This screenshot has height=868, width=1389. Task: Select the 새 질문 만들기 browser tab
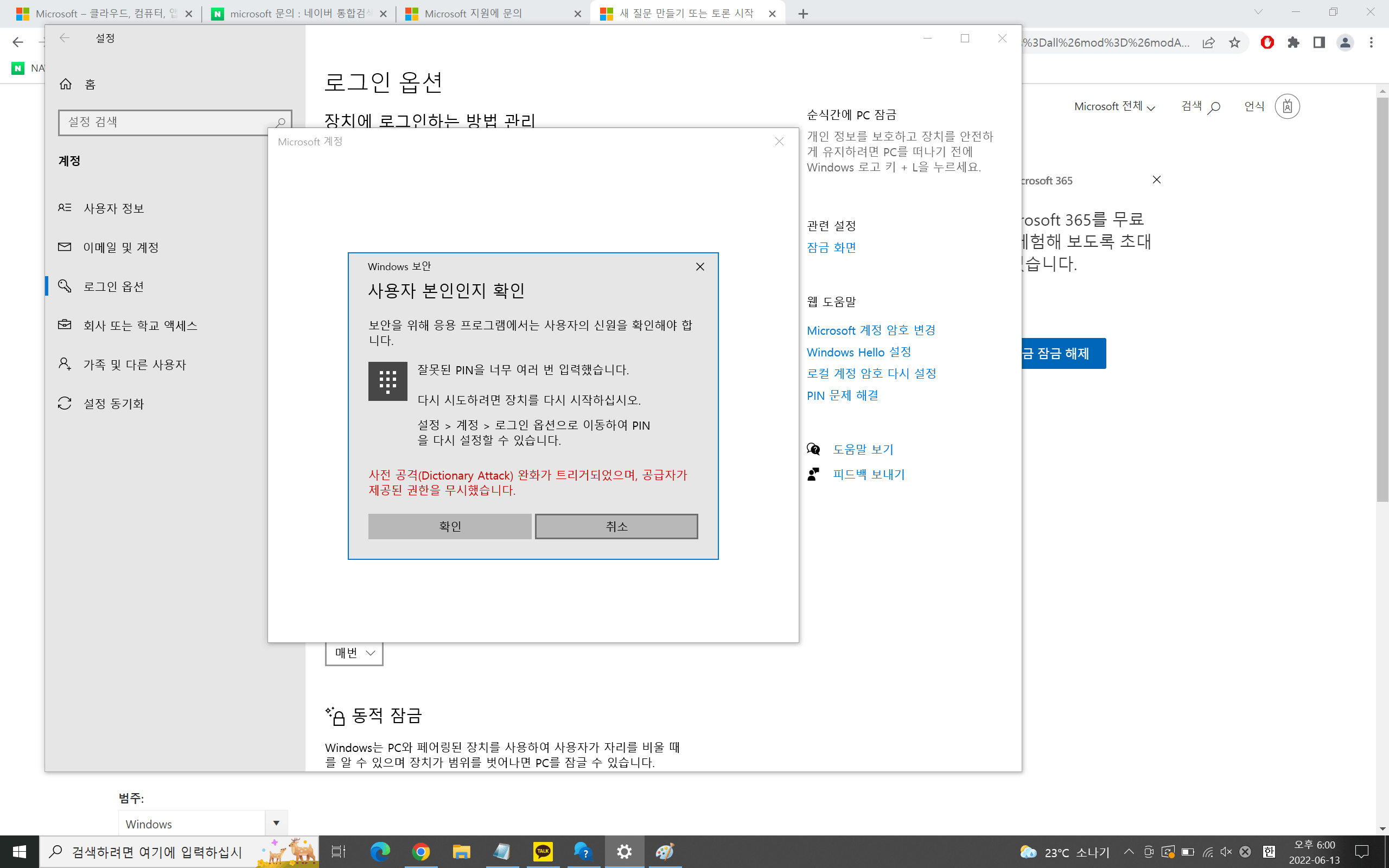(x=680, y=12)
